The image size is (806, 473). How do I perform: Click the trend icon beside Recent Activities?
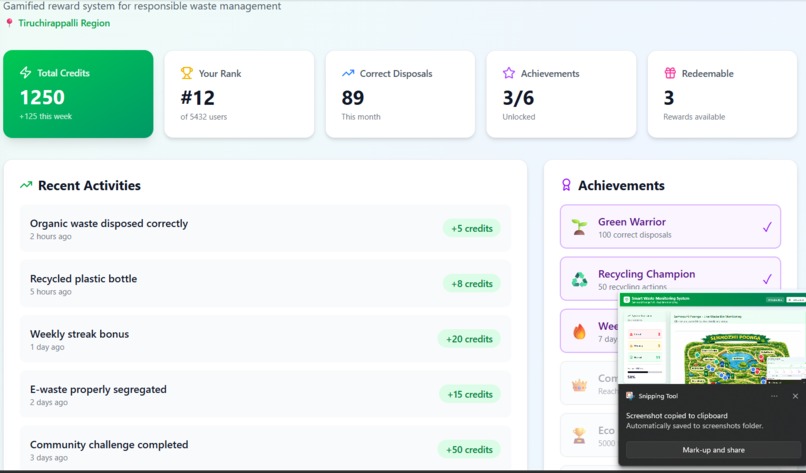26,185
